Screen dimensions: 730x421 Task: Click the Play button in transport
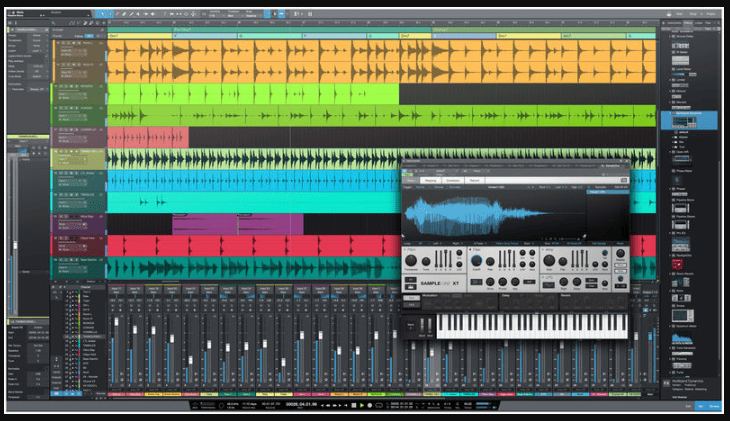click(x=362, y=405)
